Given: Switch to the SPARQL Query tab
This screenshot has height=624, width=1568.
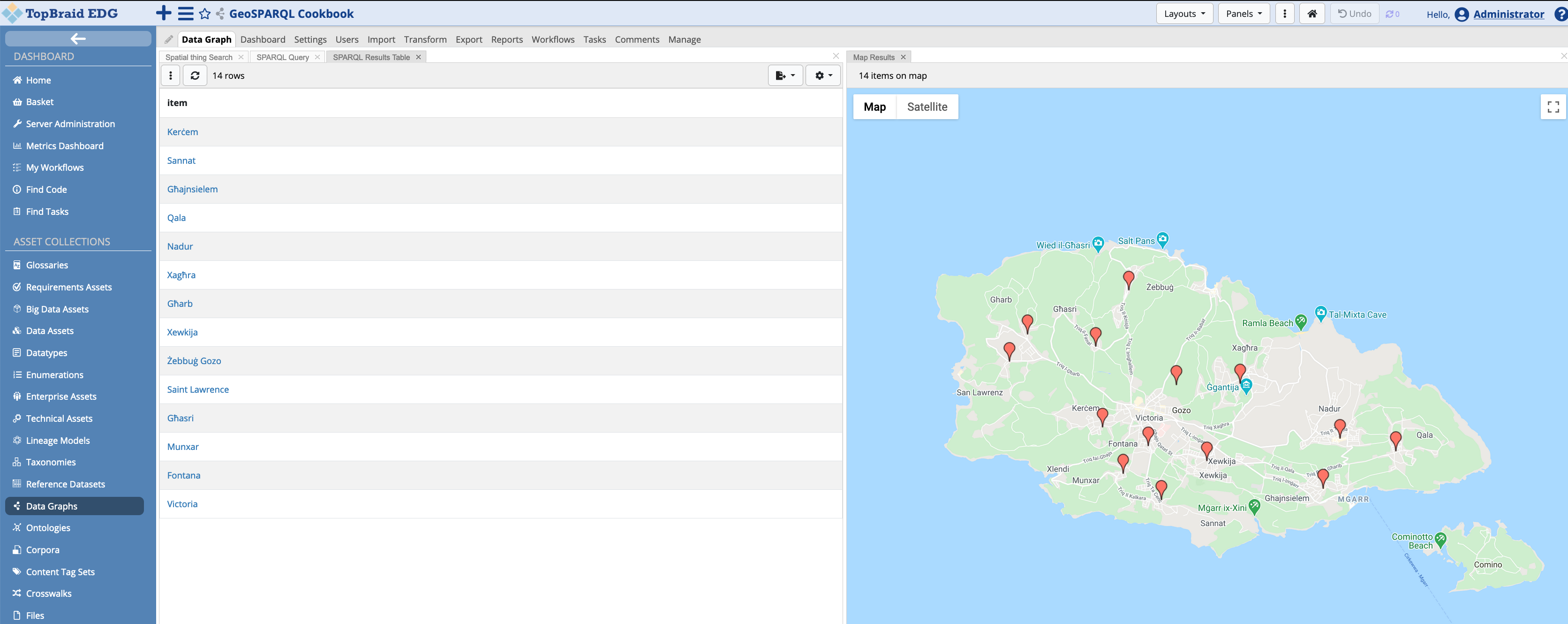Looking at the screenshot, I should 282,57.
